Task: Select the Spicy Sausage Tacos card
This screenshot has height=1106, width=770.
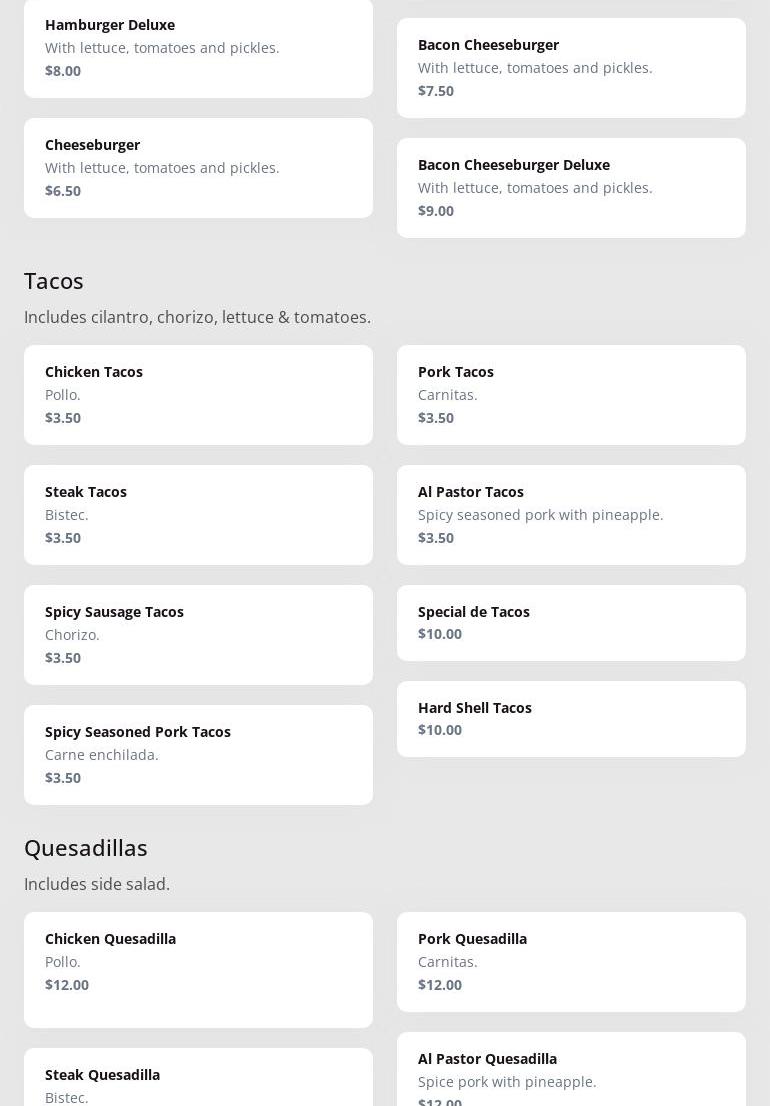Action: pos(198,634)
